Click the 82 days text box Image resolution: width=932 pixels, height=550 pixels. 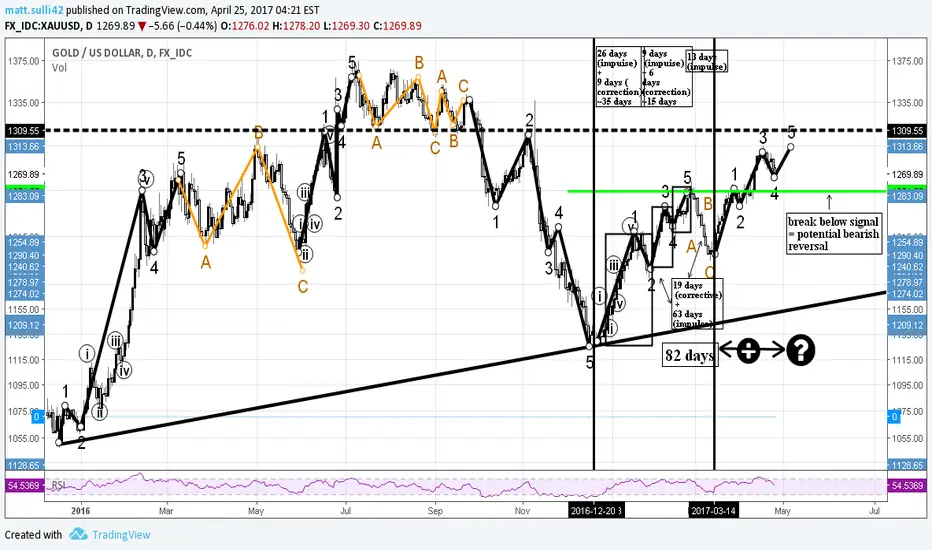pyautogui.click(x=689, y=355)
